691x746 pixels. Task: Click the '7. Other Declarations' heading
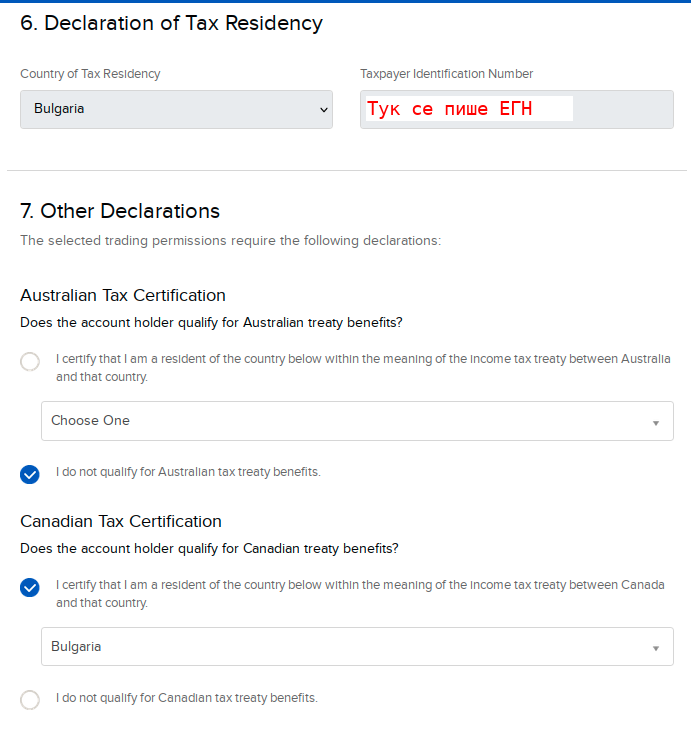(x=120, y=211)
